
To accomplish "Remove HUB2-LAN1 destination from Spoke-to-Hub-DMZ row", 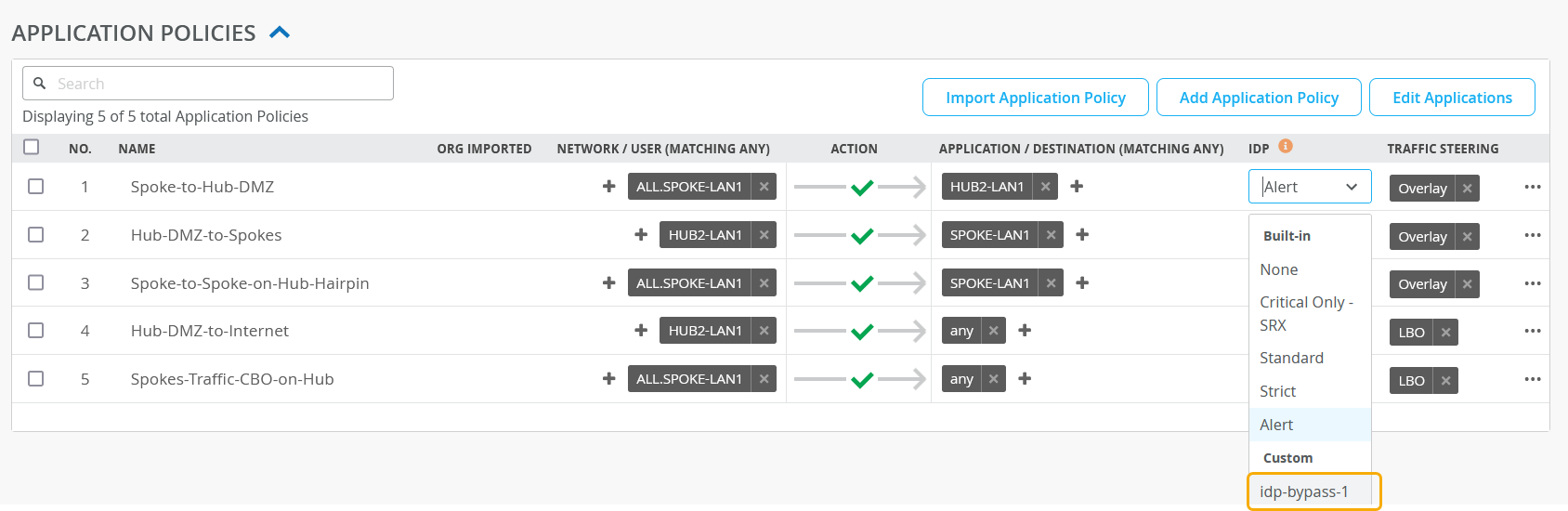I will pyautogui.click(x=1046, y=187).
